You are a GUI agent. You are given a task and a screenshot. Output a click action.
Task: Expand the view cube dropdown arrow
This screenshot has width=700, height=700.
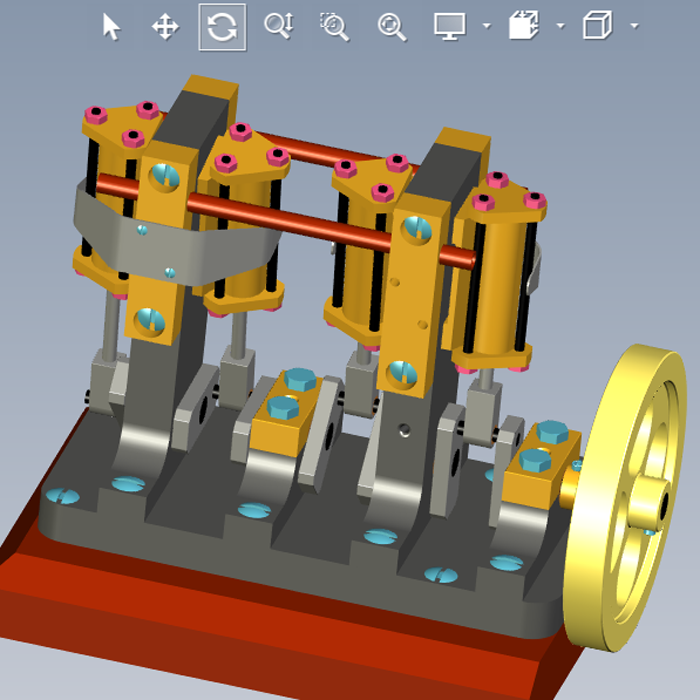click(x=634, y=26)
